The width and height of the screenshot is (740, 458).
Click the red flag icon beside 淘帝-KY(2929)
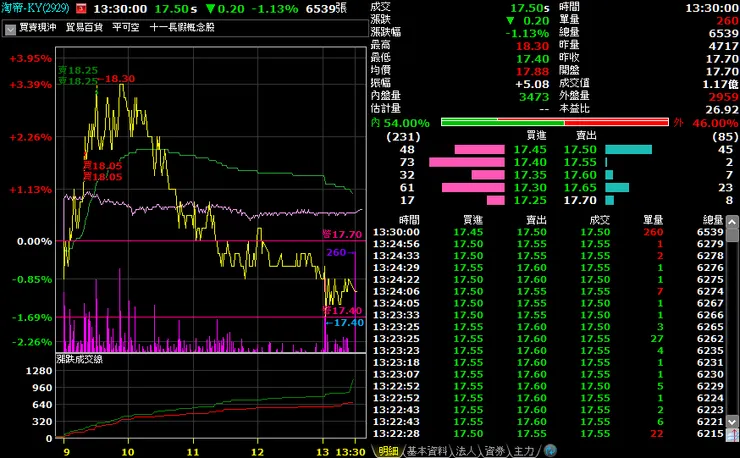coord(81,8)
